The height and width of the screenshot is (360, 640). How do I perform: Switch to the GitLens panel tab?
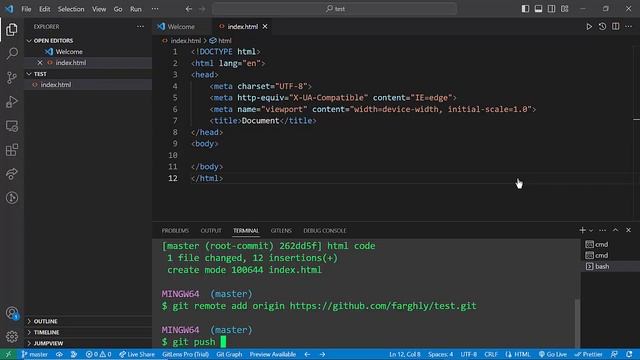(x=281, y=231)
